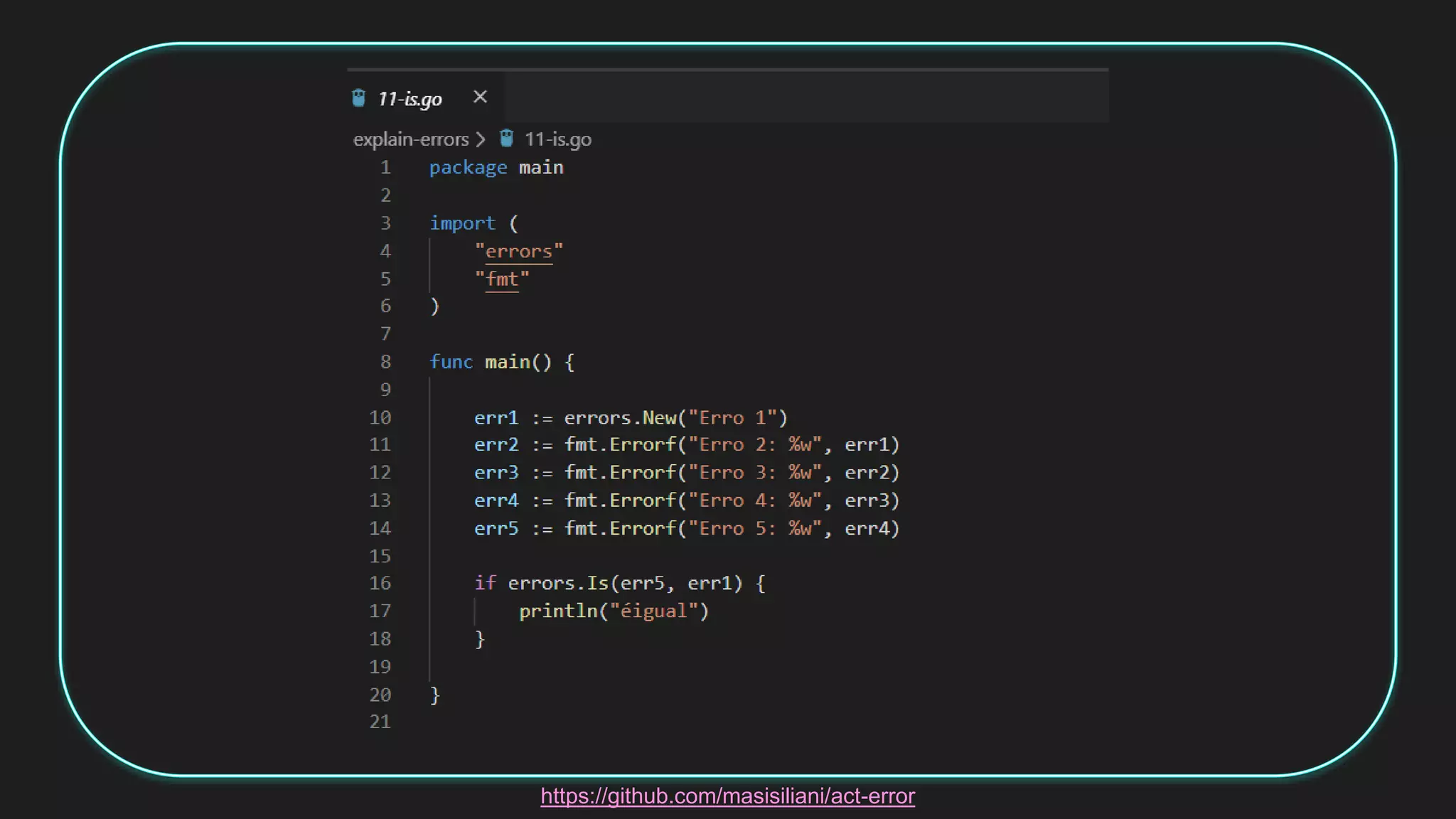Click the closing brace on line 18
1456x819 pixels.
coord(480,639)
